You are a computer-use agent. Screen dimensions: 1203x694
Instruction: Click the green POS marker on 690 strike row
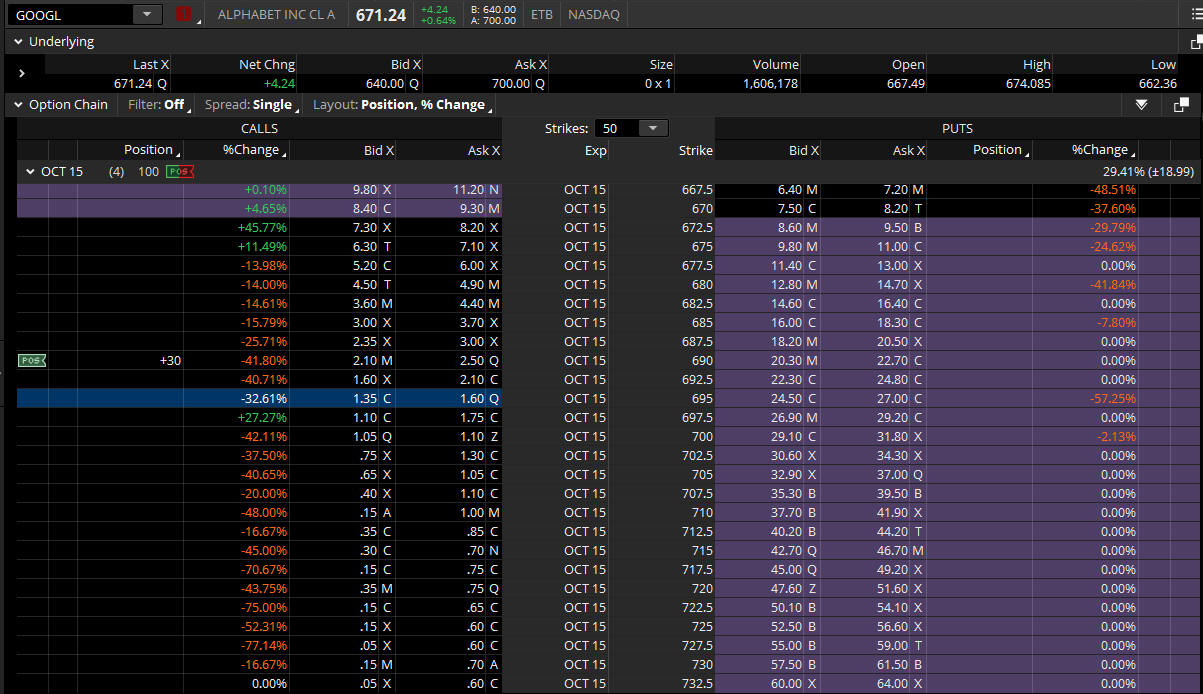[32, 360]
